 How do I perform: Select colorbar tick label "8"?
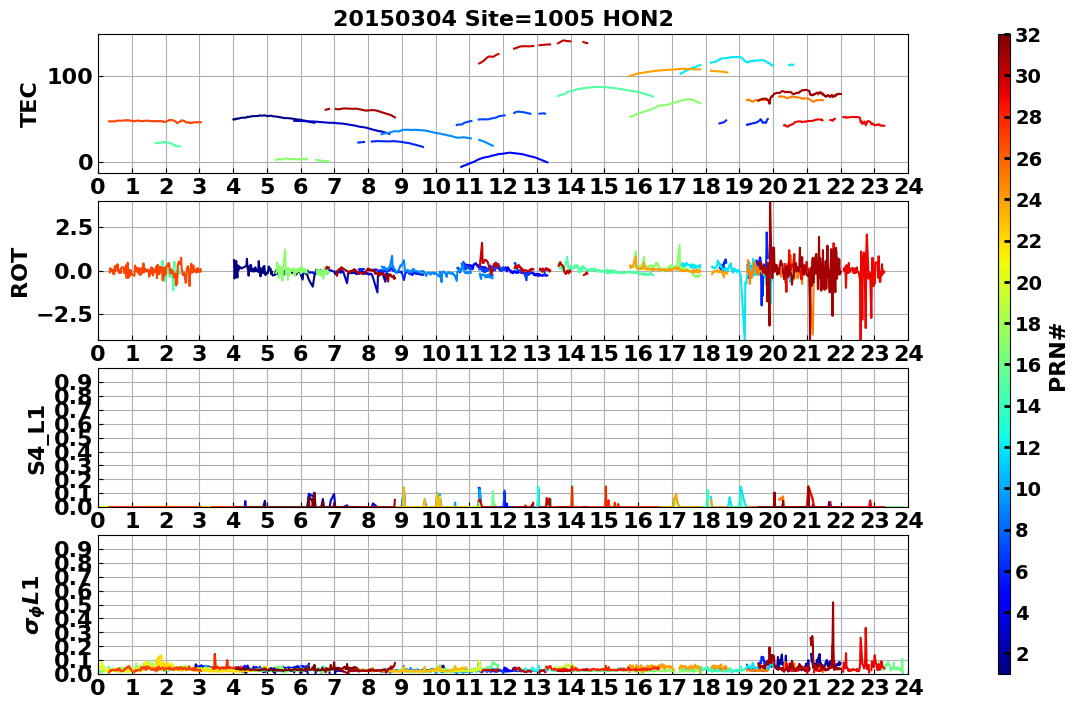point(1022,530)
